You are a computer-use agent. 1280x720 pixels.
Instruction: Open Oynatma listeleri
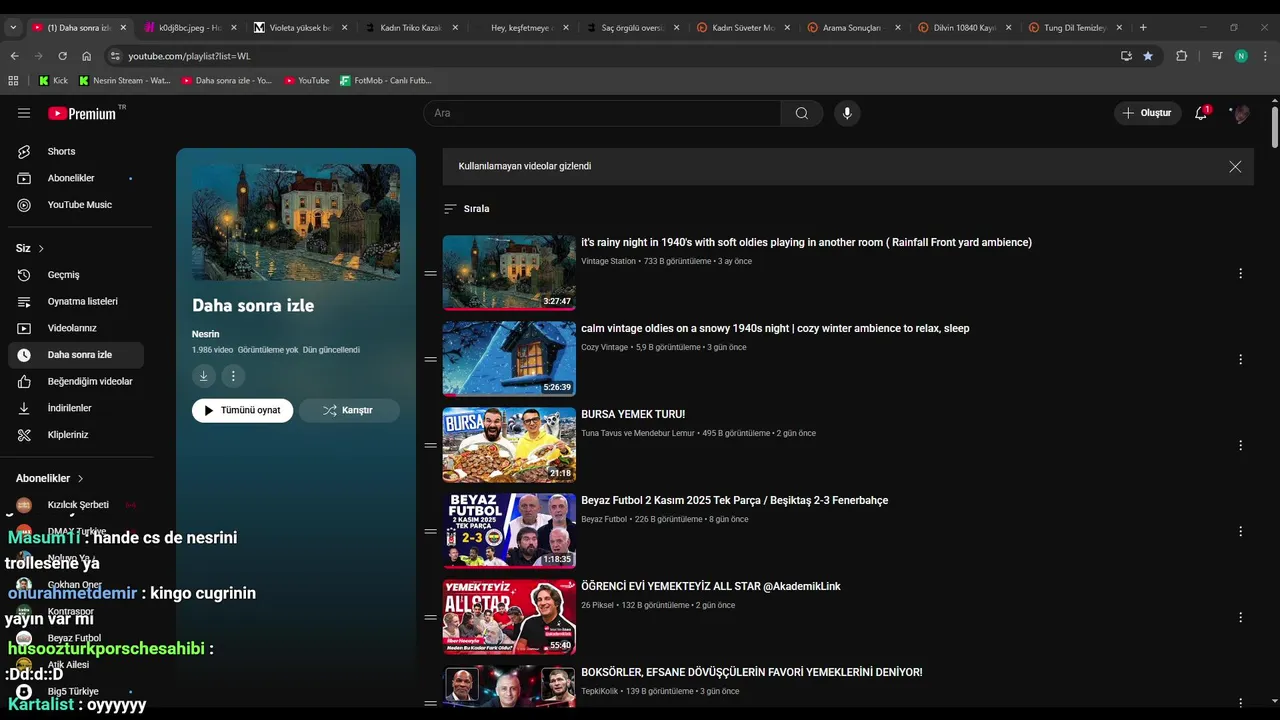click(76, 301)
